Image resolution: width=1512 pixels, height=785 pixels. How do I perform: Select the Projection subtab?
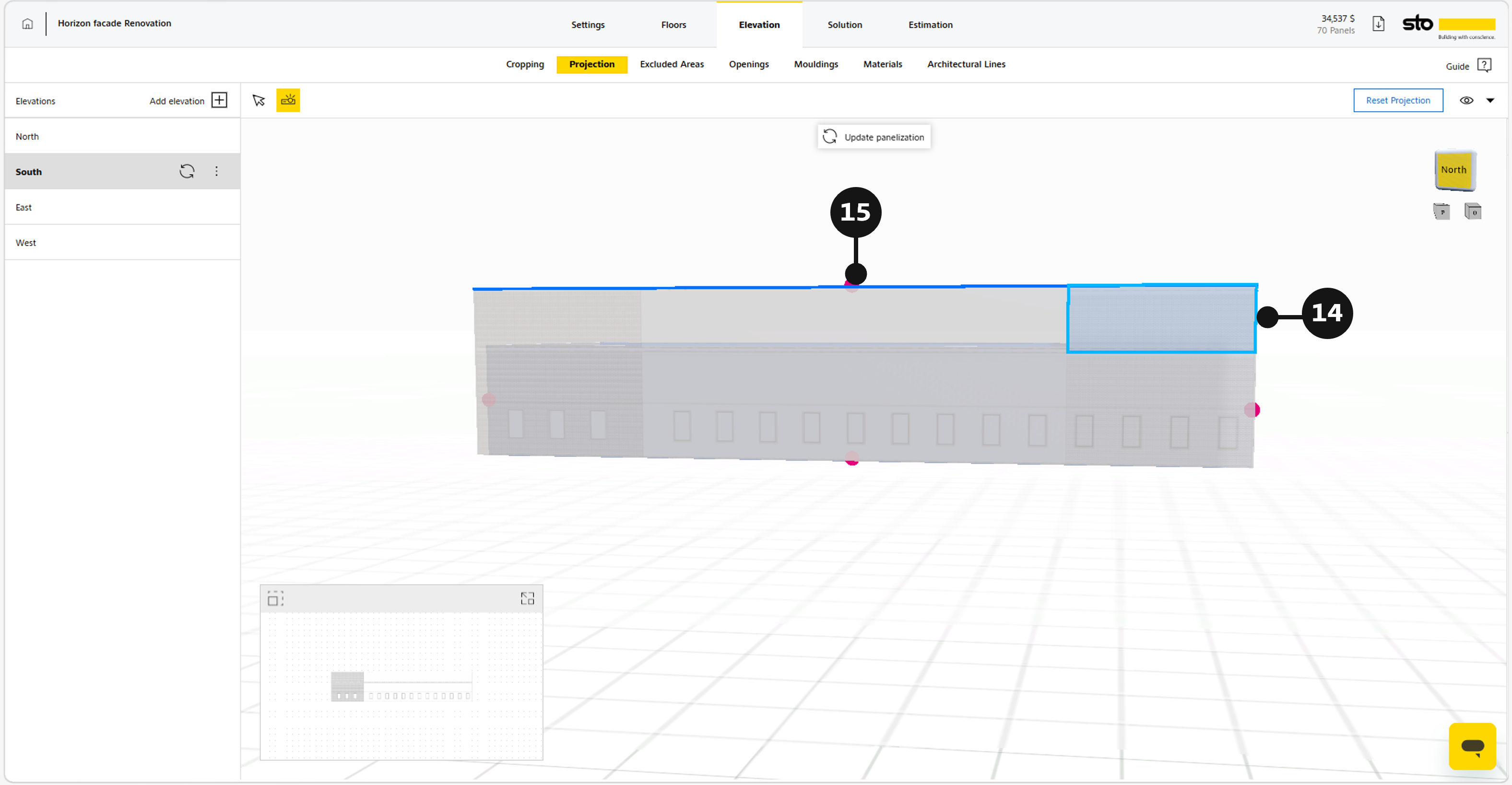[x=591, y=64]
